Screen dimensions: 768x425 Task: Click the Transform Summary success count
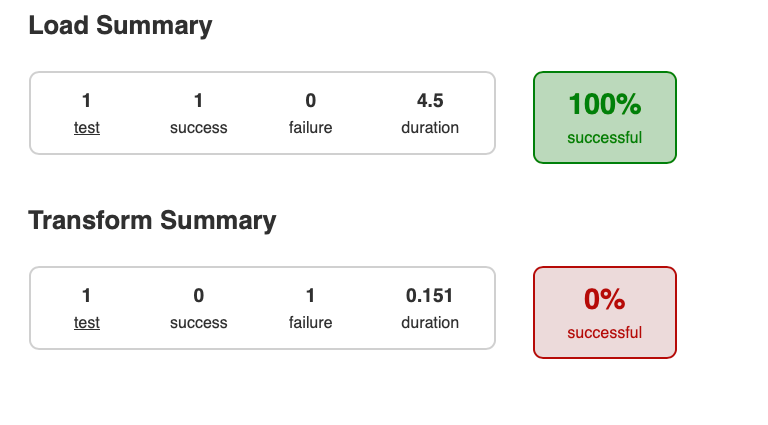[198, 296]
